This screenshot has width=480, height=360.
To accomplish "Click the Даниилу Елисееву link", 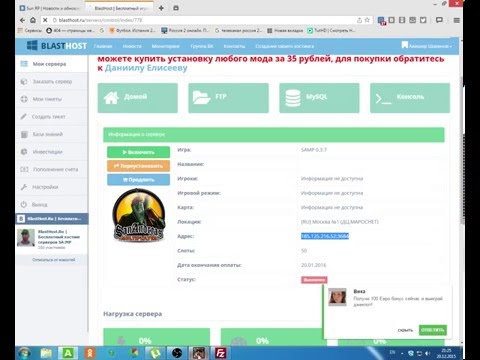I will (x=146, y=68).
